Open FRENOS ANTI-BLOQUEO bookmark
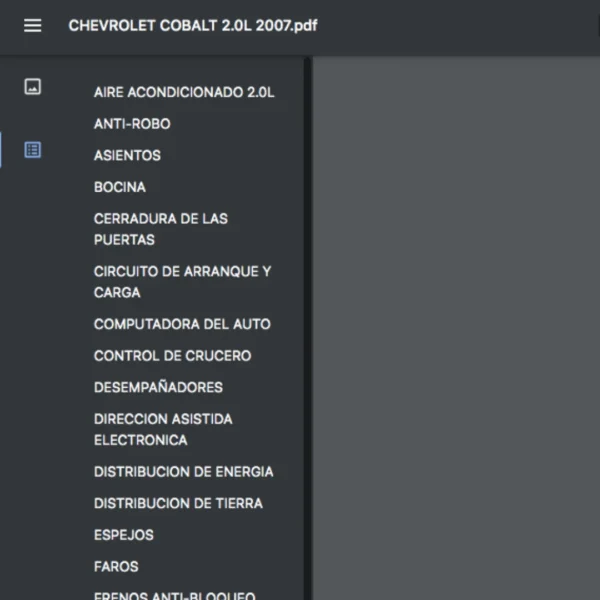 click(x=174, y=595)
